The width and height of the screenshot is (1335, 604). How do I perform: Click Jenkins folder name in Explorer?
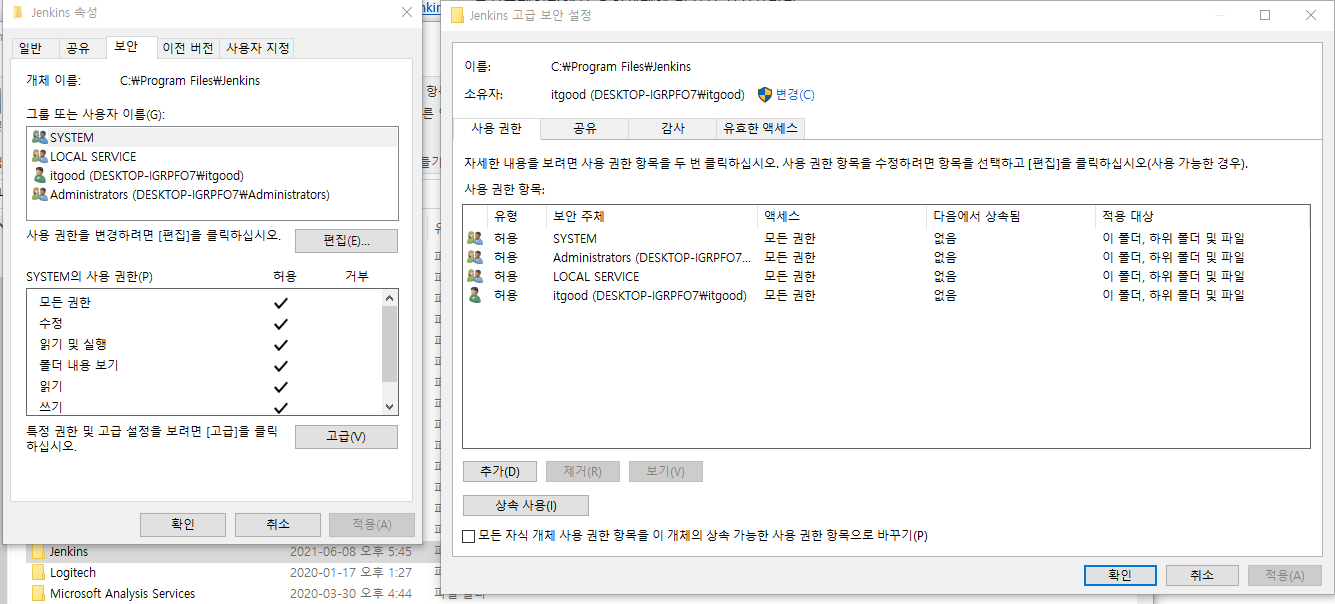(69, 551)
